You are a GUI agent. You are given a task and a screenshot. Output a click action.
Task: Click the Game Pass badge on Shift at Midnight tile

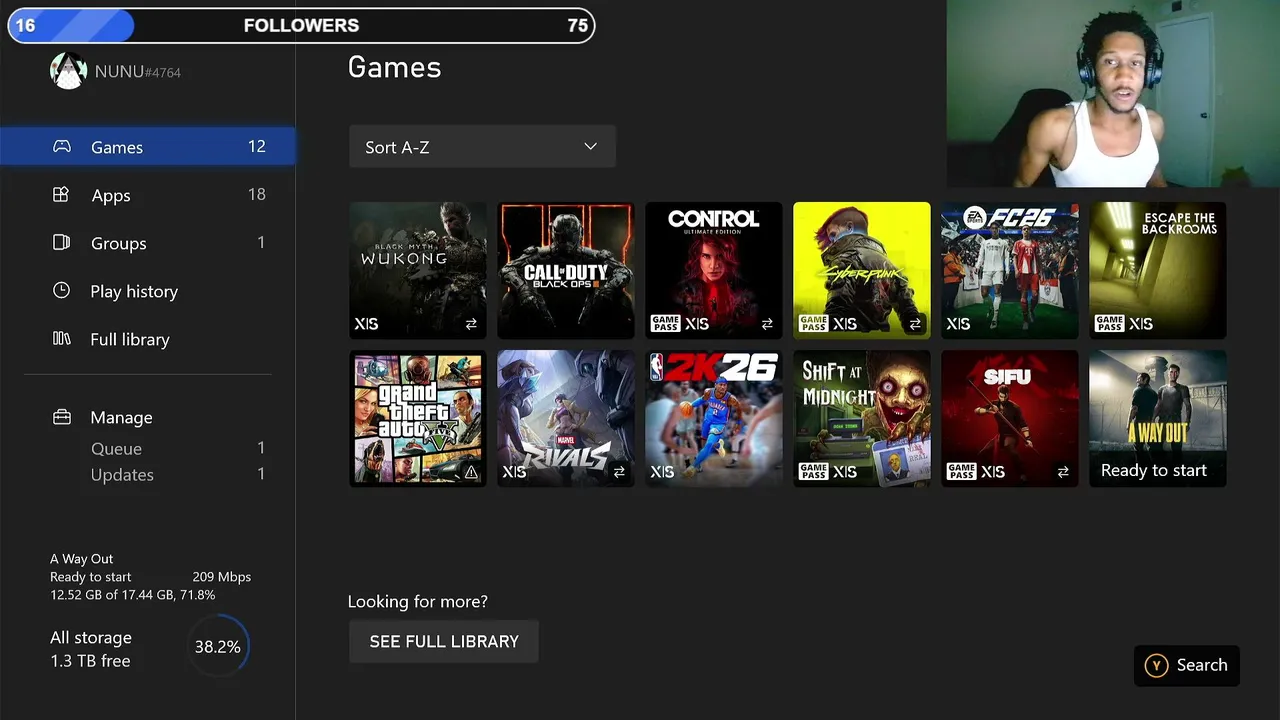tap(813, 472)
